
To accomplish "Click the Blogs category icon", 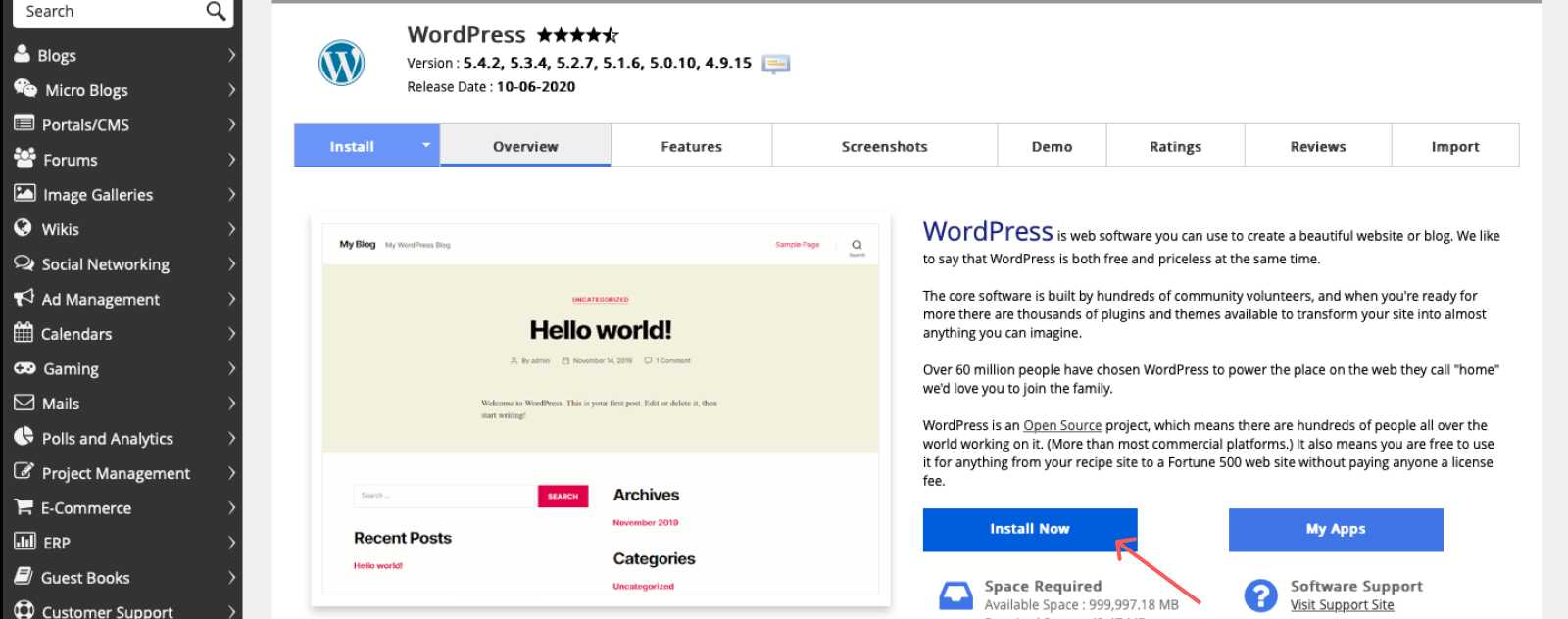I will [x=23, y=54].
